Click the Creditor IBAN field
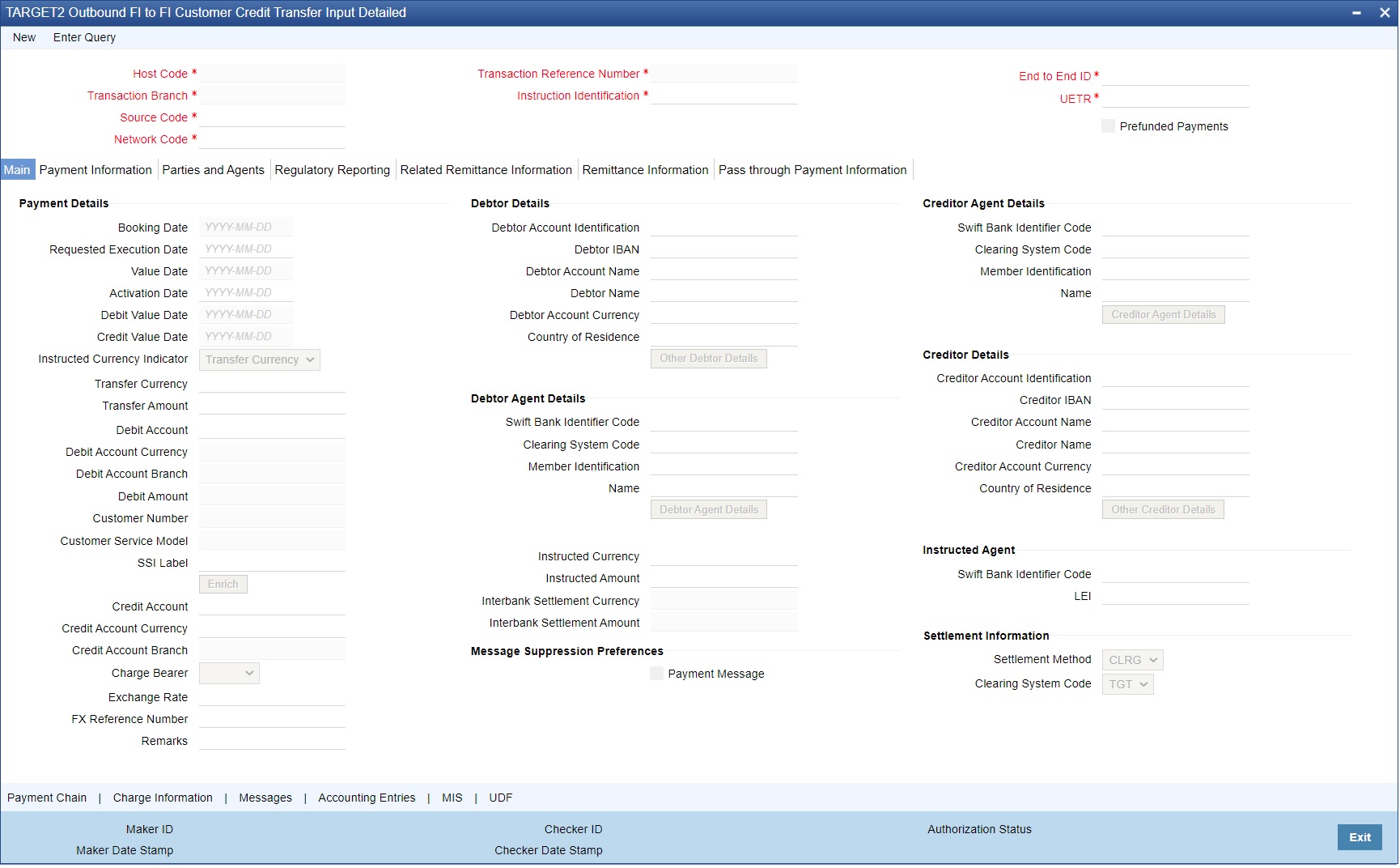The height and width of the screenshot is (868, 1400). 1176,400
